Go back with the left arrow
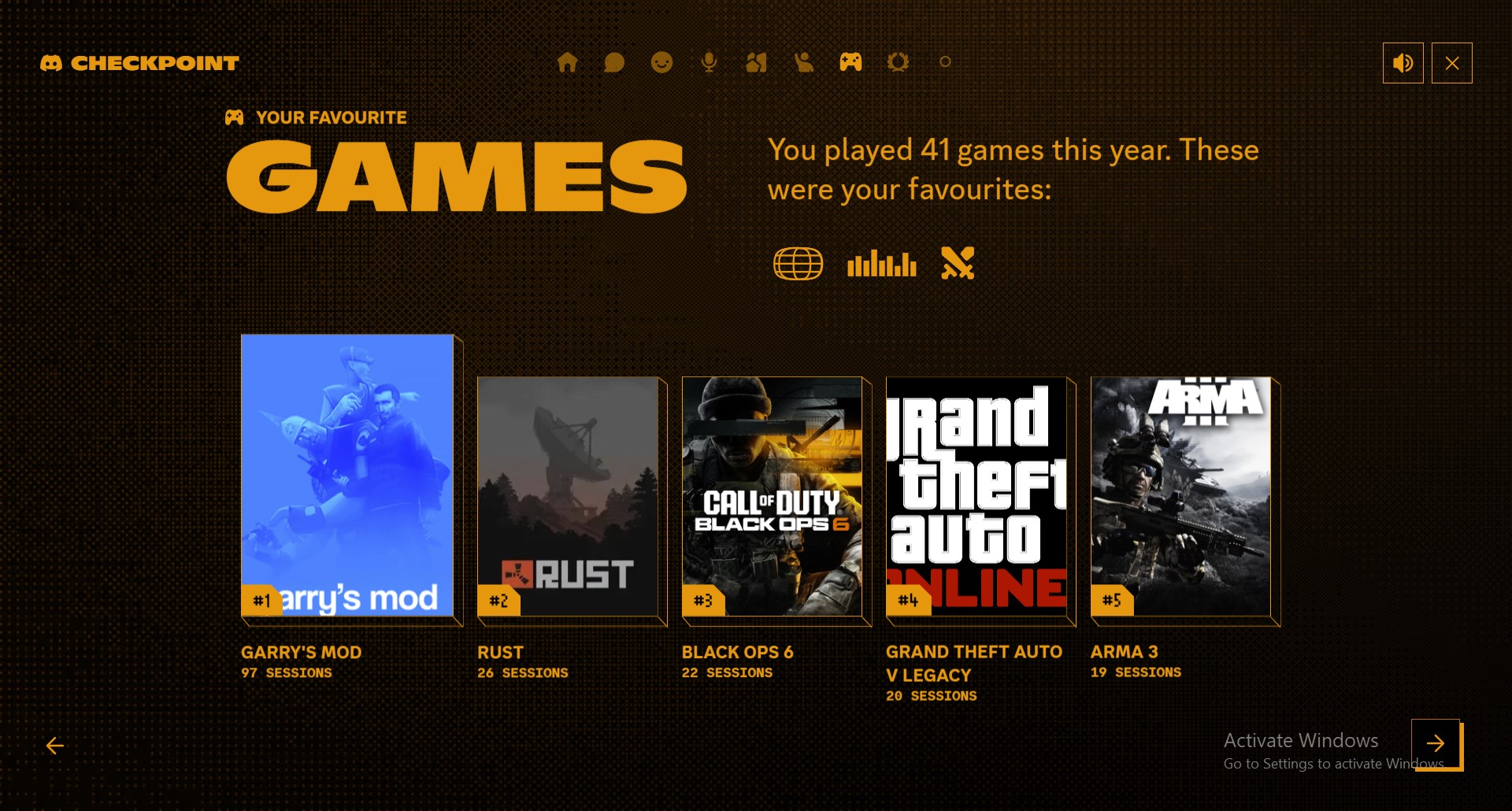 point(54,746)
